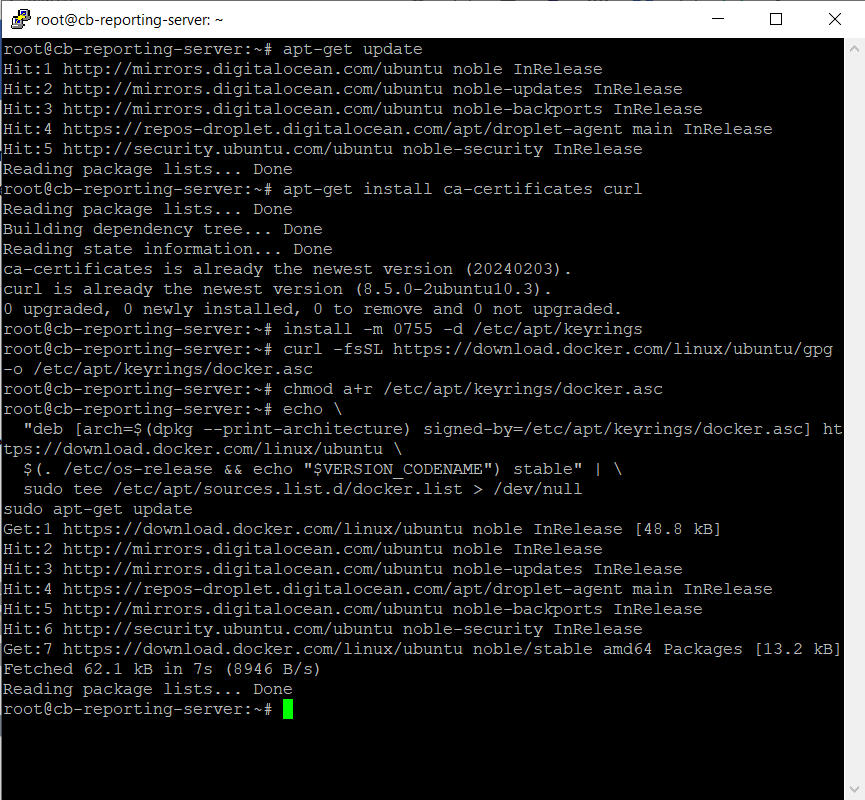Click the 'Hit:3' noble-backports InRelease line
Viewport: 865px width, 800px height.
coord(353,109)
